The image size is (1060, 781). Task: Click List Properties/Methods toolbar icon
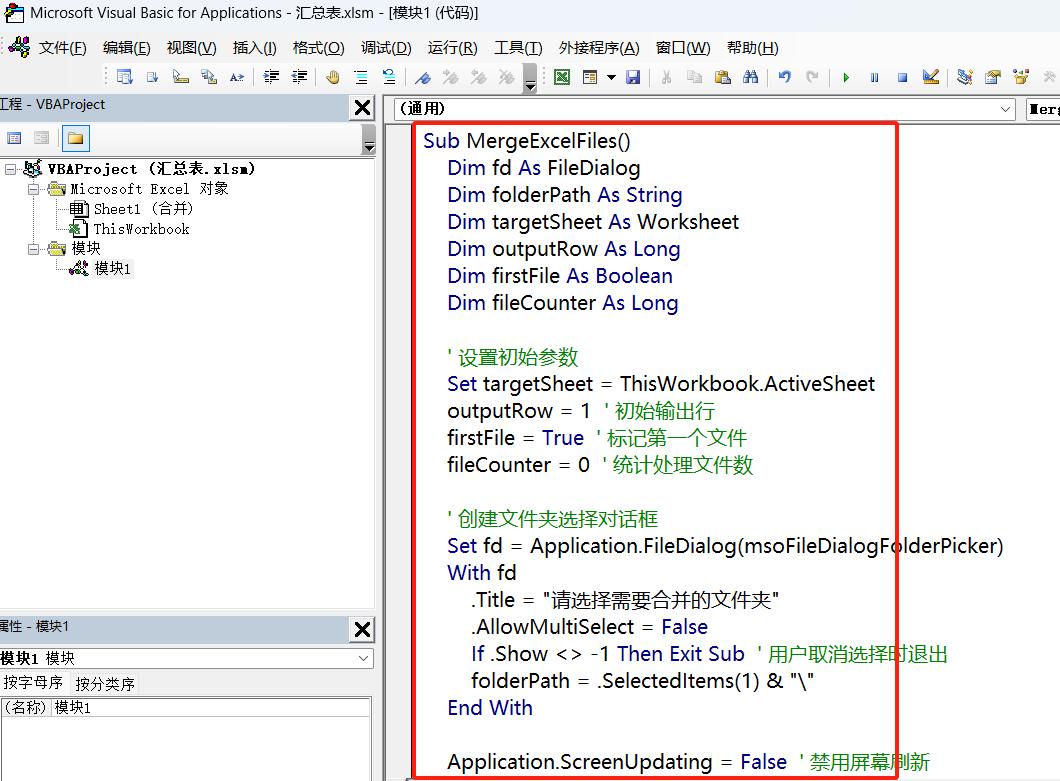click(124, 77)
